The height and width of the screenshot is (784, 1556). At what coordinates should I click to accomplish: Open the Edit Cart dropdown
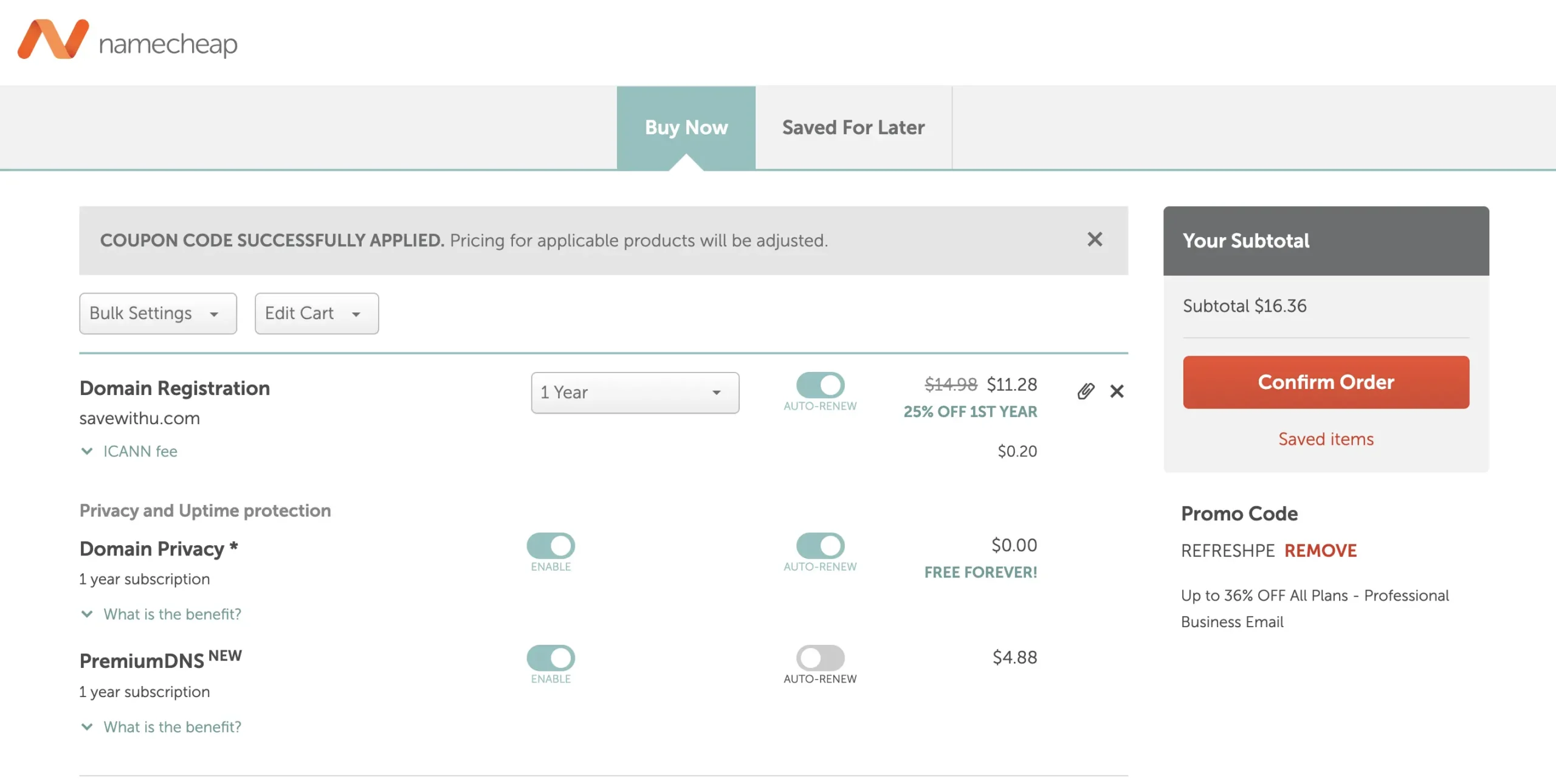(x=317, y=314)
